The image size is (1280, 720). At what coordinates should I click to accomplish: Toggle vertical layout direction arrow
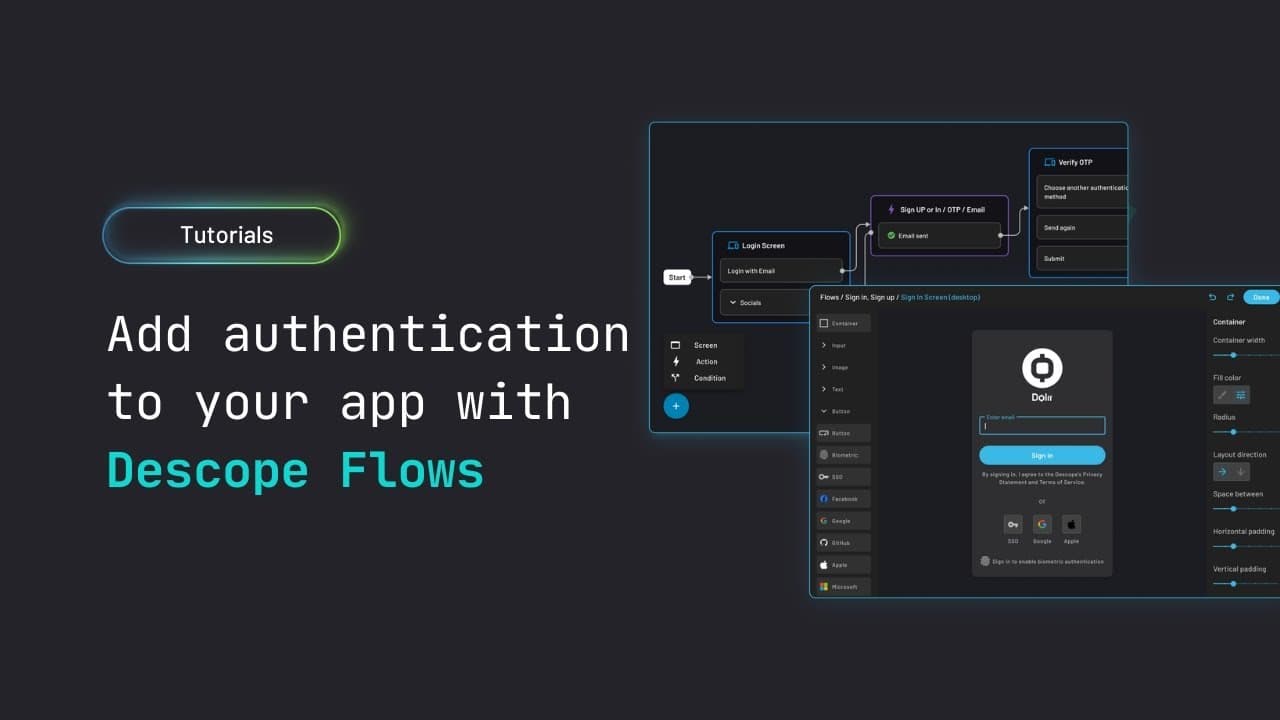(x=1239, y=471)
